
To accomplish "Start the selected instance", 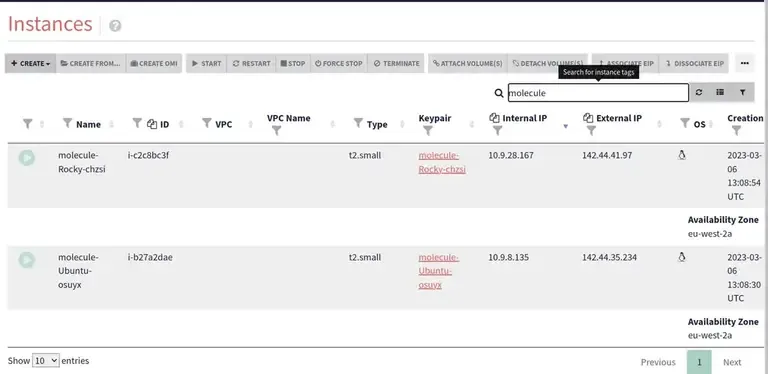I will pos(206,64).
